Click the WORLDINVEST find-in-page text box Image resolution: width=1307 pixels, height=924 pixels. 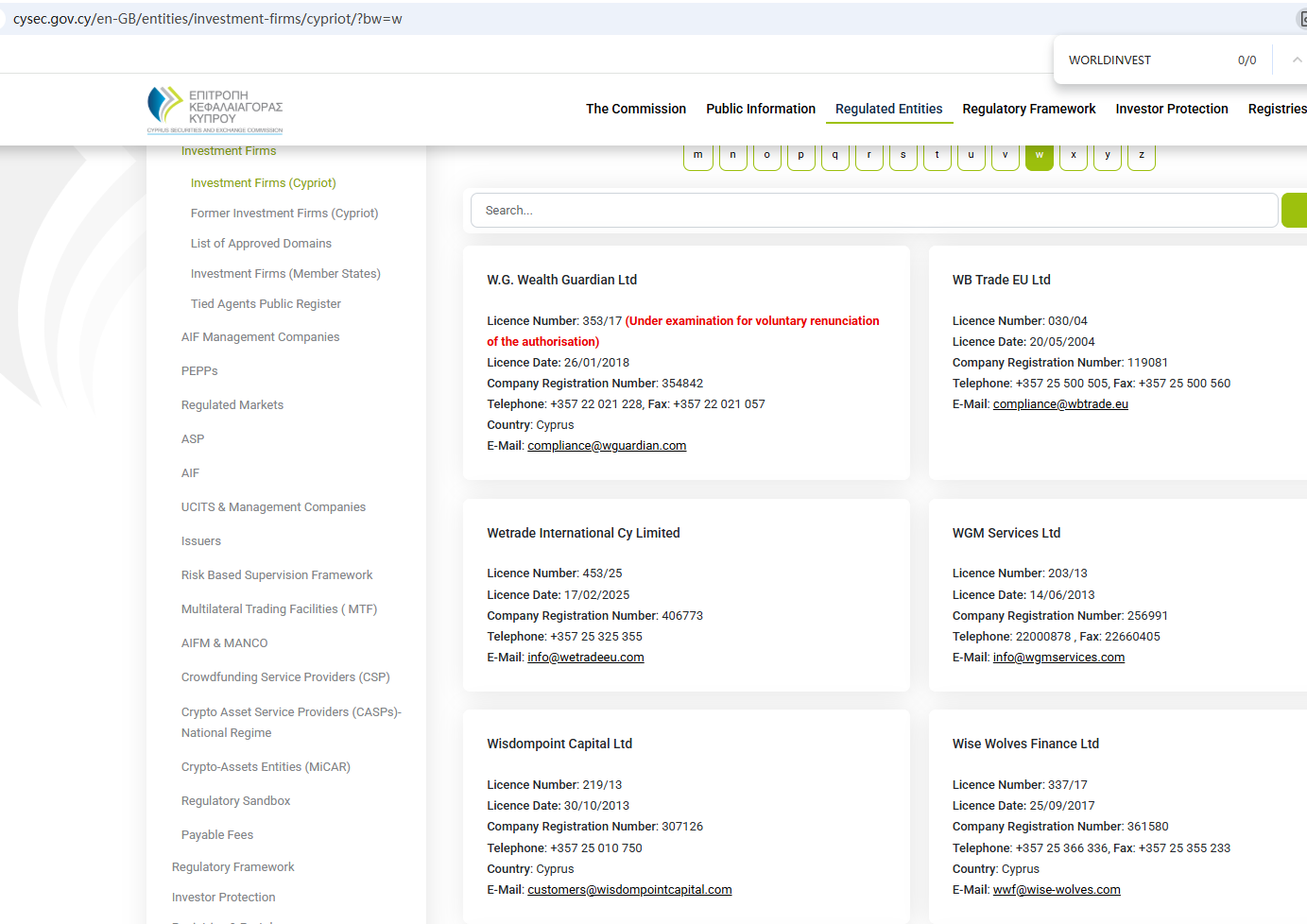pyautogui.click(x=1144, y=60)
